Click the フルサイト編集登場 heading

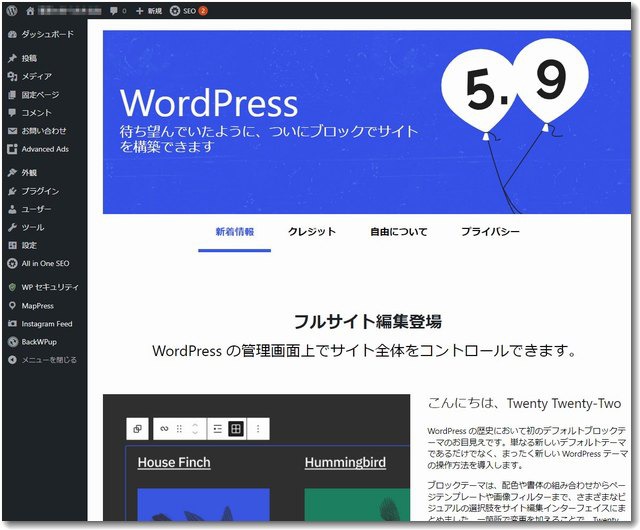pyautogui.click(x=367, y=322)
